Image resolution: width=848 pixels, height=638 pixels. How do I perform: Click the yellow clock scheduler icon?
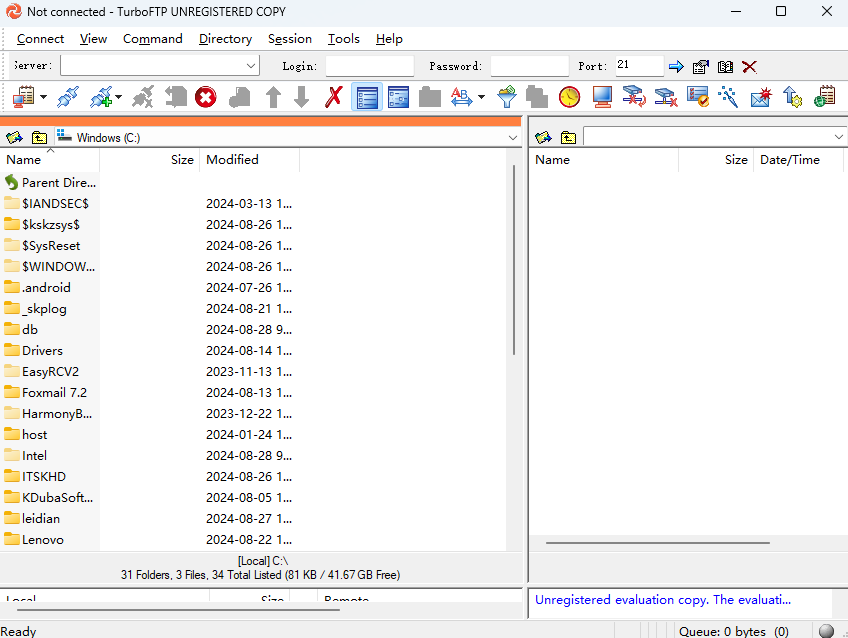coord(569,97)
